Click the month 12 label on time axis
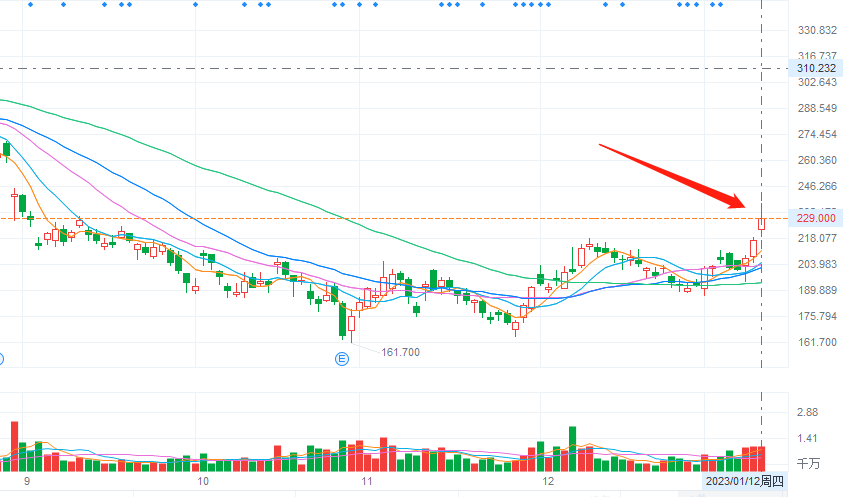The width and height of the screenshot is (843, 497). [x=548, y=481]
